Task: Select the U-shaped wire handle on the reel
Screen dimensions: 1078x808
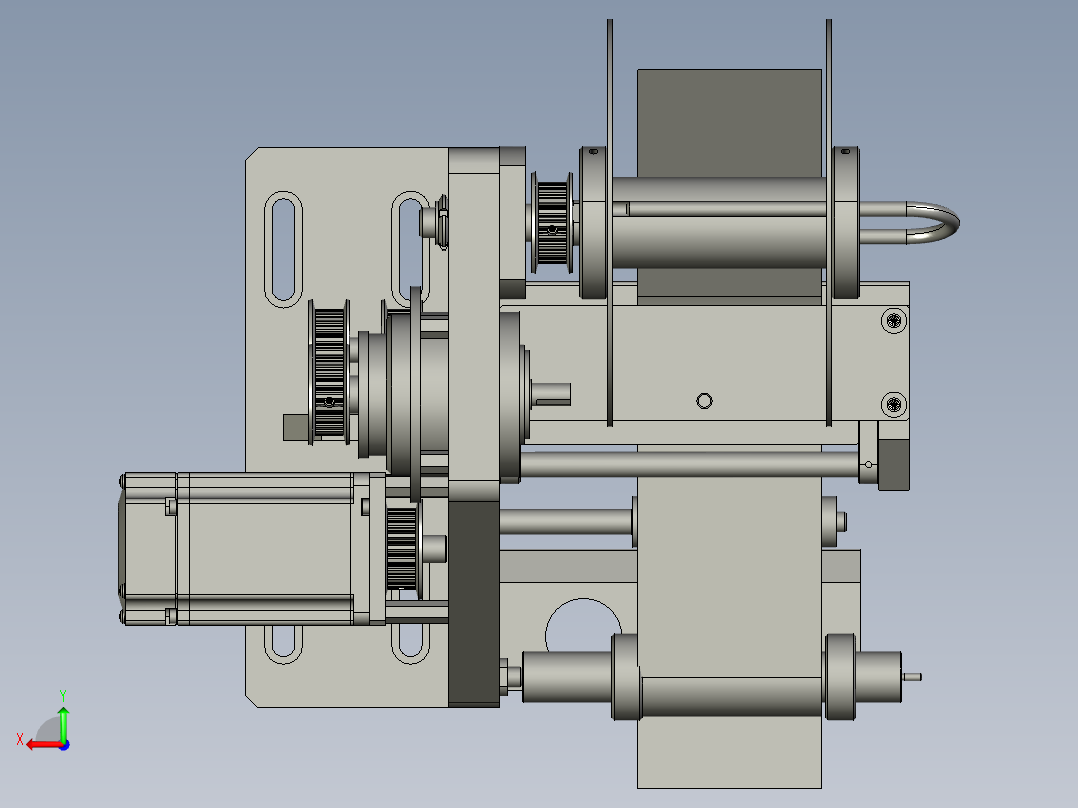Action: [x=909, y=222]
